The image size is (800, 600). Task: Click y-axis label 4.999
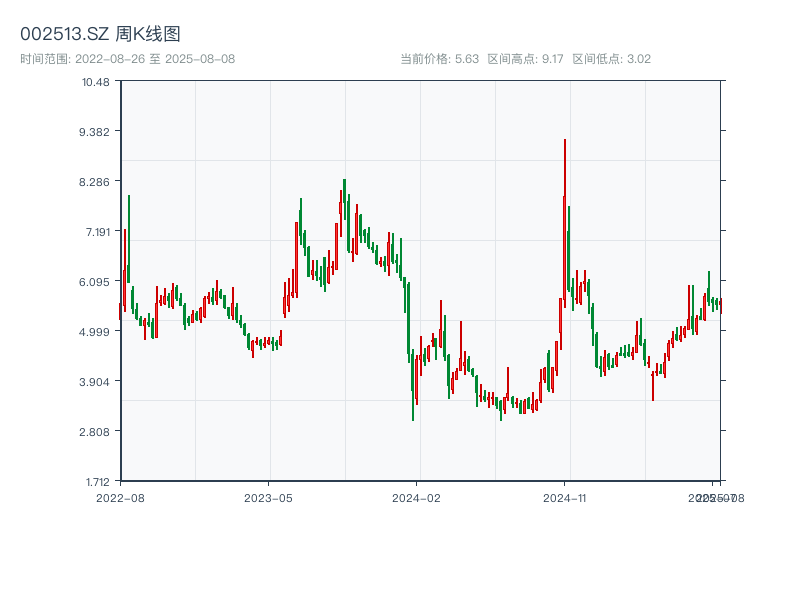pos(94,332)
